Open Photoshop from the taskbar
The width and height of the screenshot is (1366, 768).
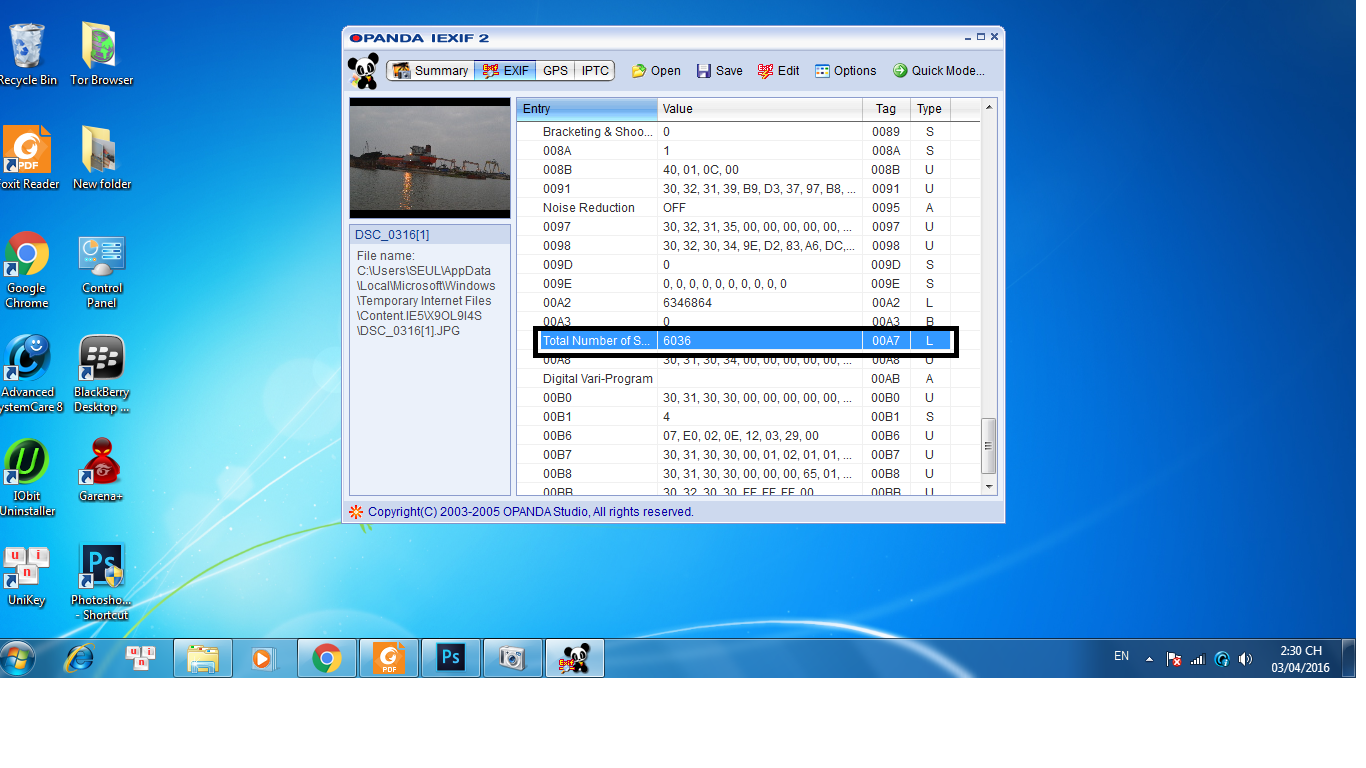point(451,658)
